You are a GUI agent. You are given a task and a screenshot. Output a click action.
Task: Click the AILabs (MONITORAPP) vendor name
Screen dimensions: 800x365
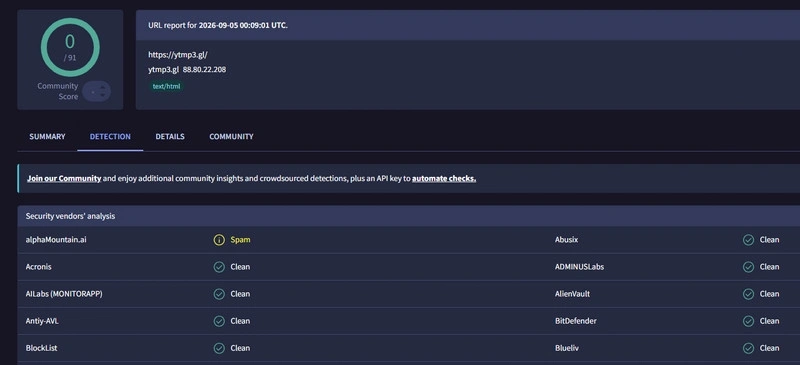(64, 294)
